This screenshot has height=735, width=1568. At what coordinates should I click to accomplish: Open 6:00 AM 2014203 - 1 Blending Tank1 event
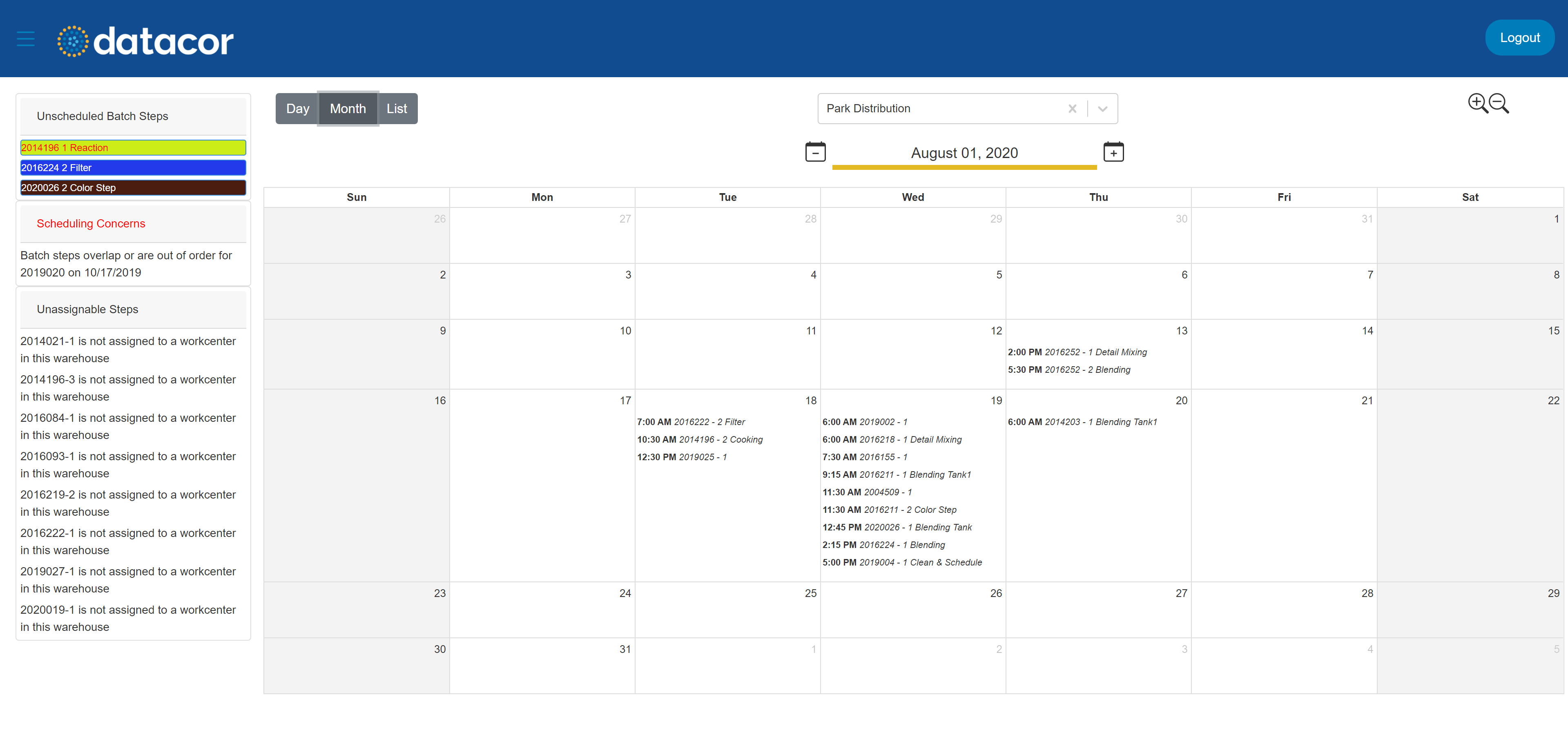(1082, 422)
